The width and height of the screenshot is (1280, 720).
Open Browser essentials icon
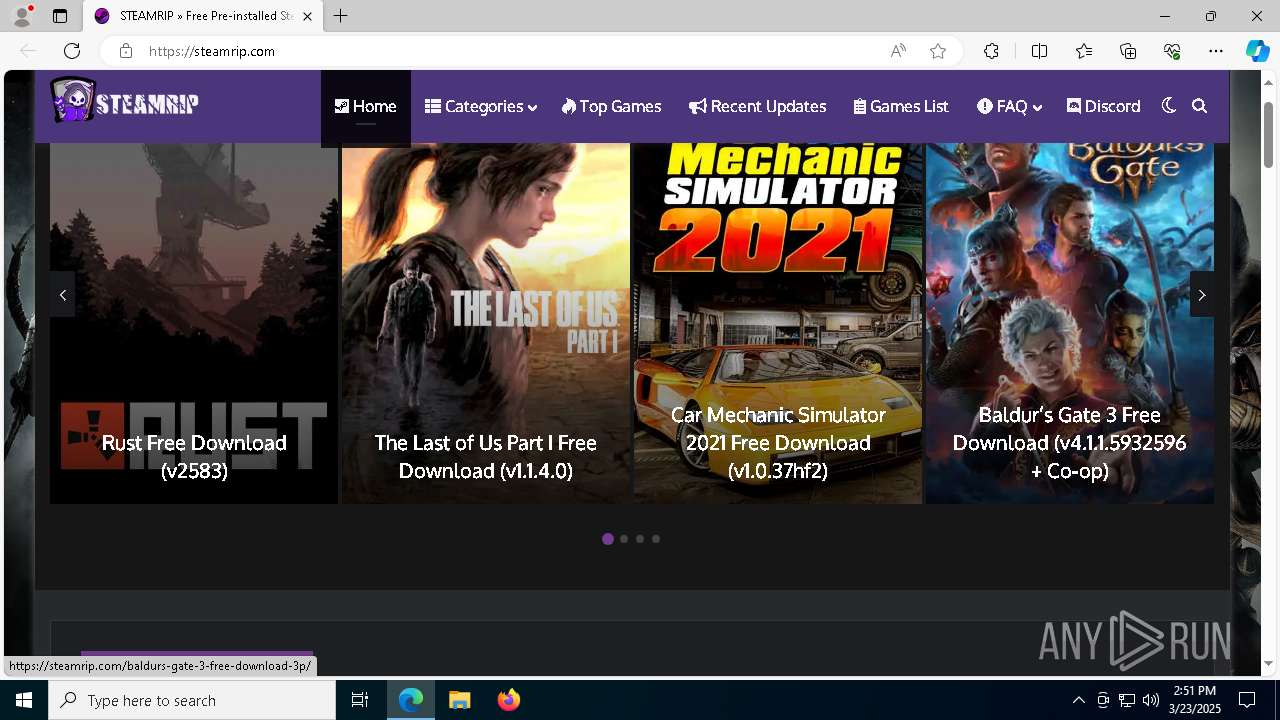(1172, 51)
